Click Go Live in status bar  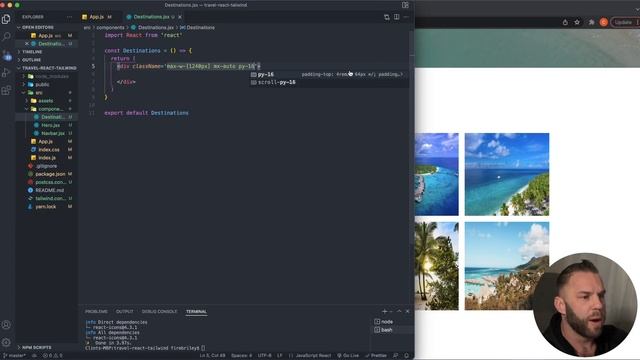tap(348, 356)
